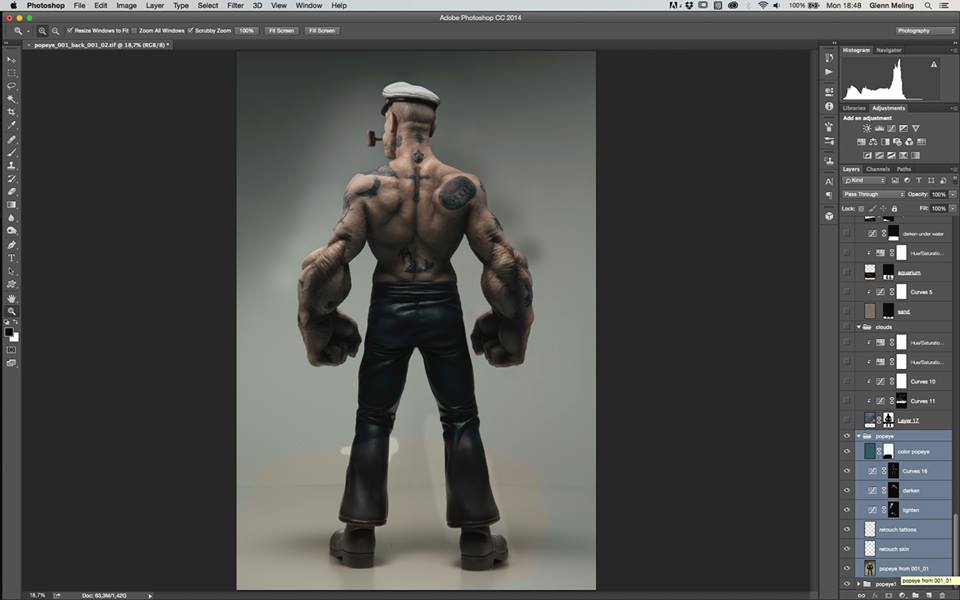Pick the Eyedropper tool

tap(12, 125)
